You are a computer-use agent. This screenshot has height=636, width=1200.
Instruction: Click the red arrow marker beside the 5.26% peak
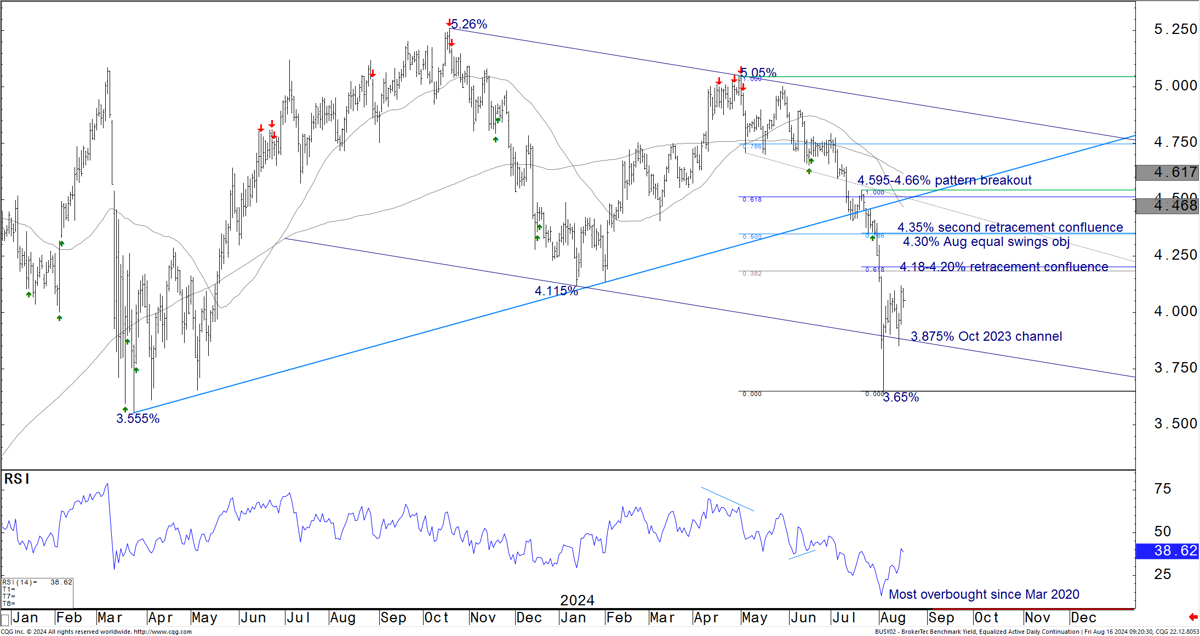447,22
